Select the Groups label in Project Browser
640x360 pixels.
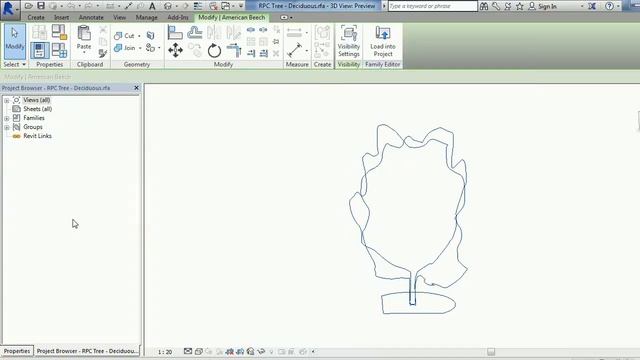point(33,127)
